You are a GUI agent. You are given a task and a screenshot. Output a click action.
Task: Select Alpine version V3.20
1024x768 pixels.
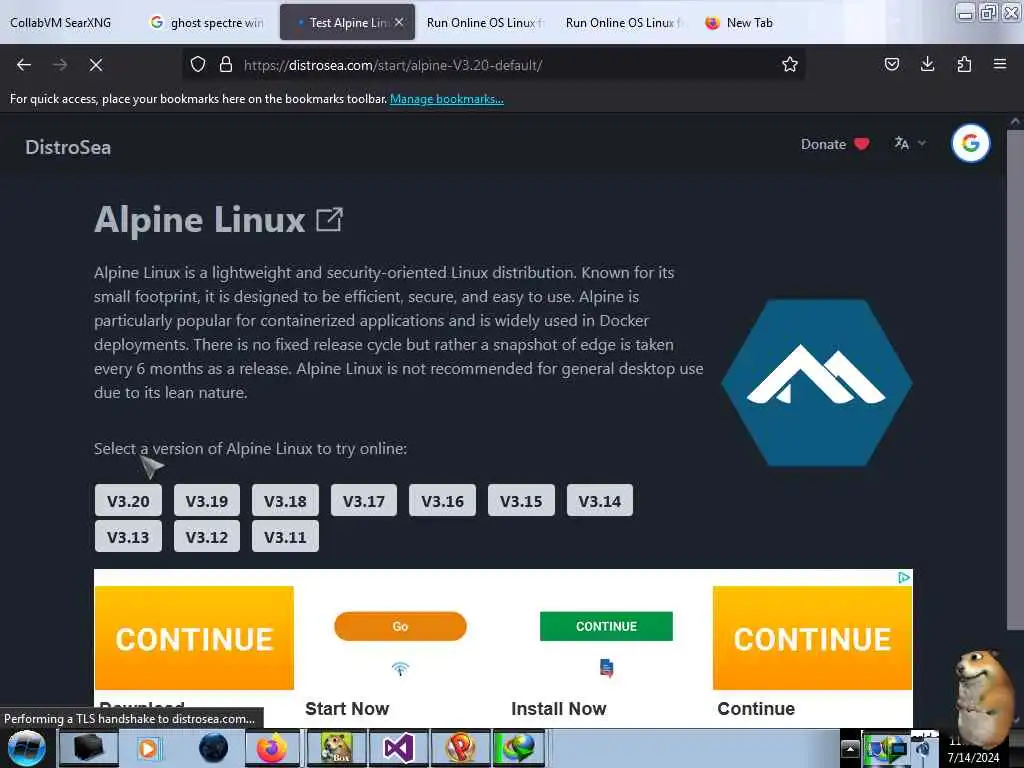coord(128,501)
